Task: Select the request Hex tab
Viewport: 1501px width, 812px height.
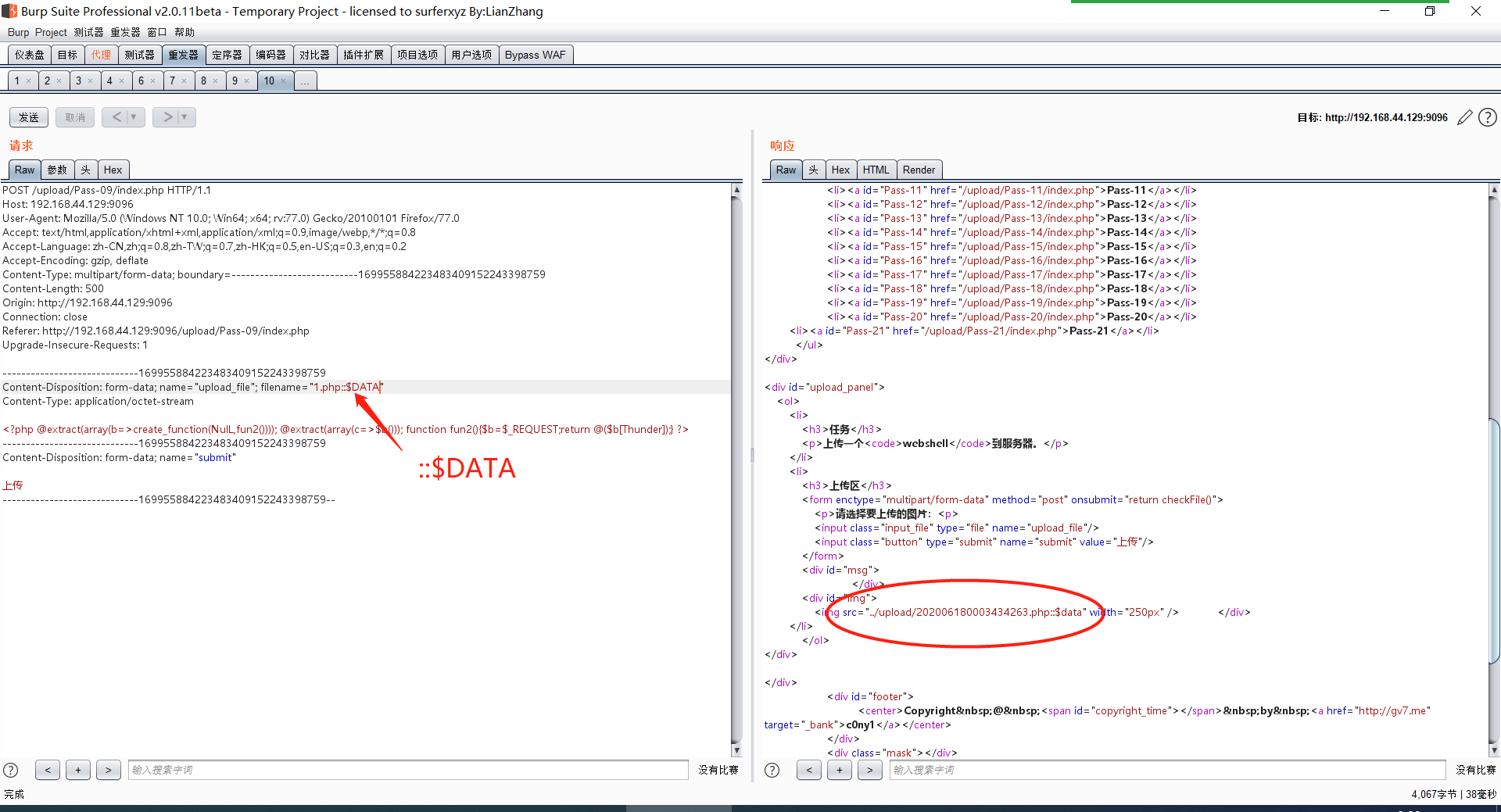Action: click(x=113, y=170)
